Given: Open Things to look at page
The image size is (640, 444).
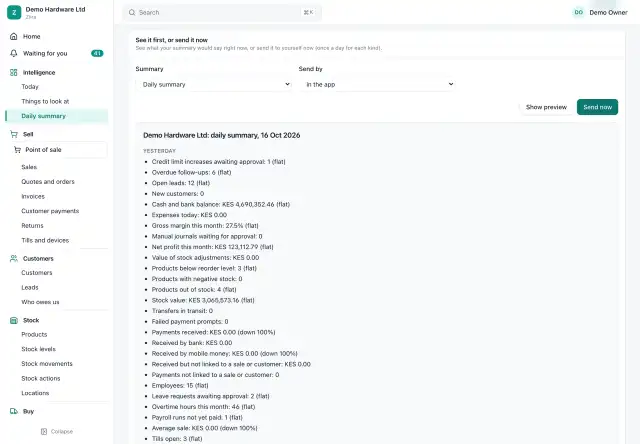Looking at the screenshot, I should pyautogui.click(x=45, y=101).
